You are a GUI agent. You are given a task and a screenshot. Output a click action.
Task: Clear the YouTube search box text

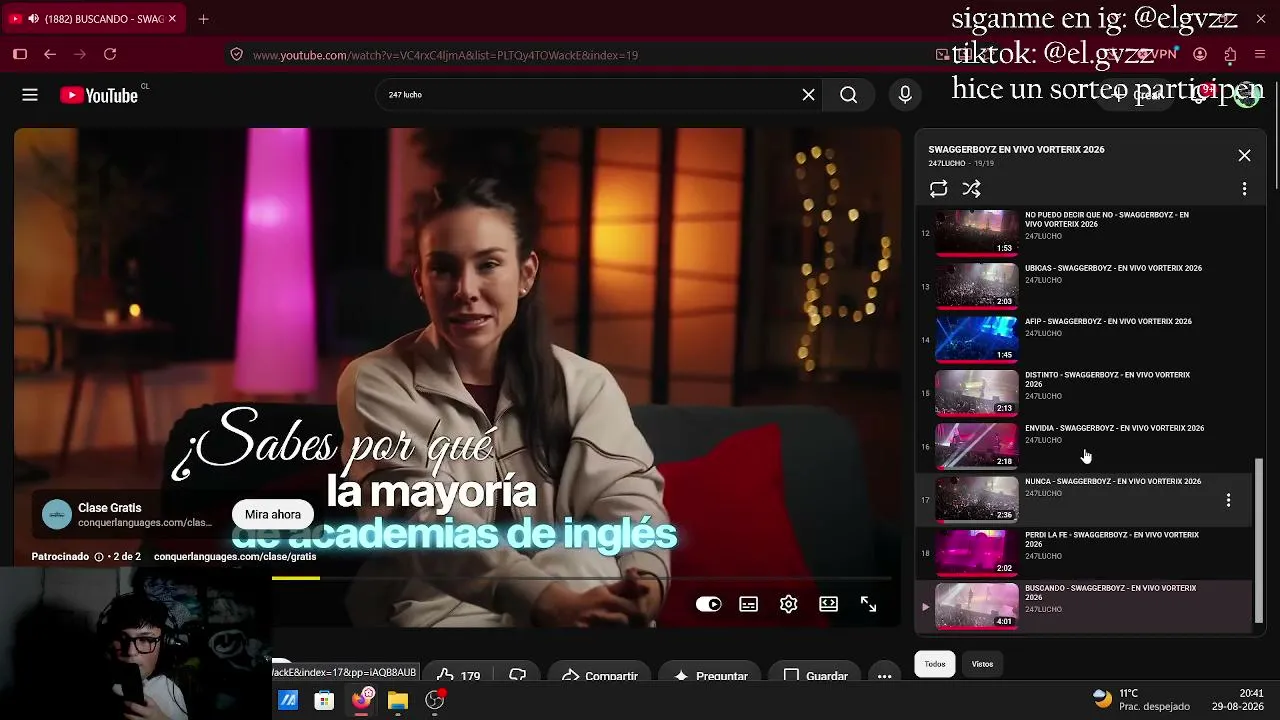pyautogui.click(x=808, y=95)
